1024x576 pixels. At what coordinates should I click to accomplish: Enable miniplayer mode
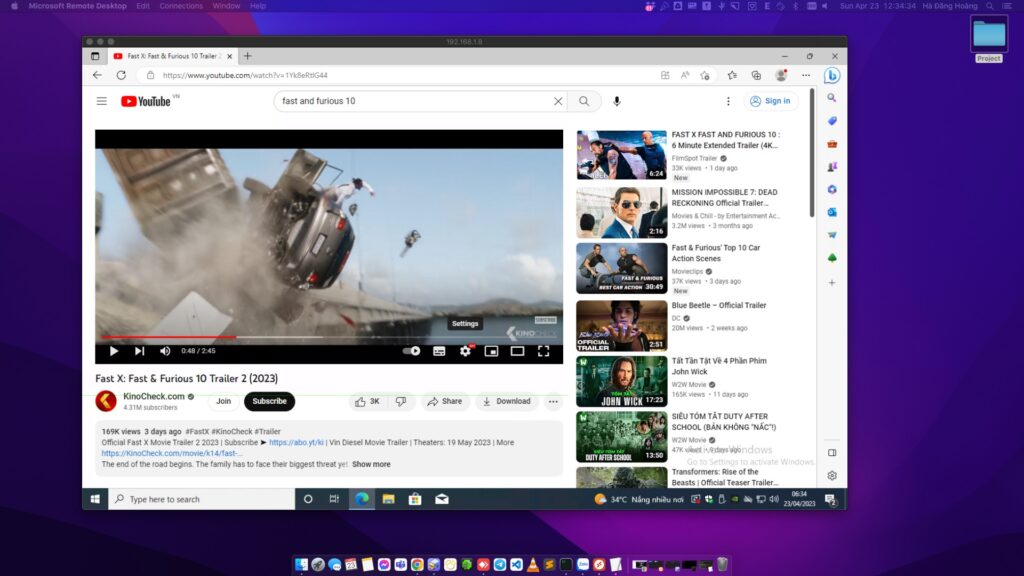[x=491, y=351]
